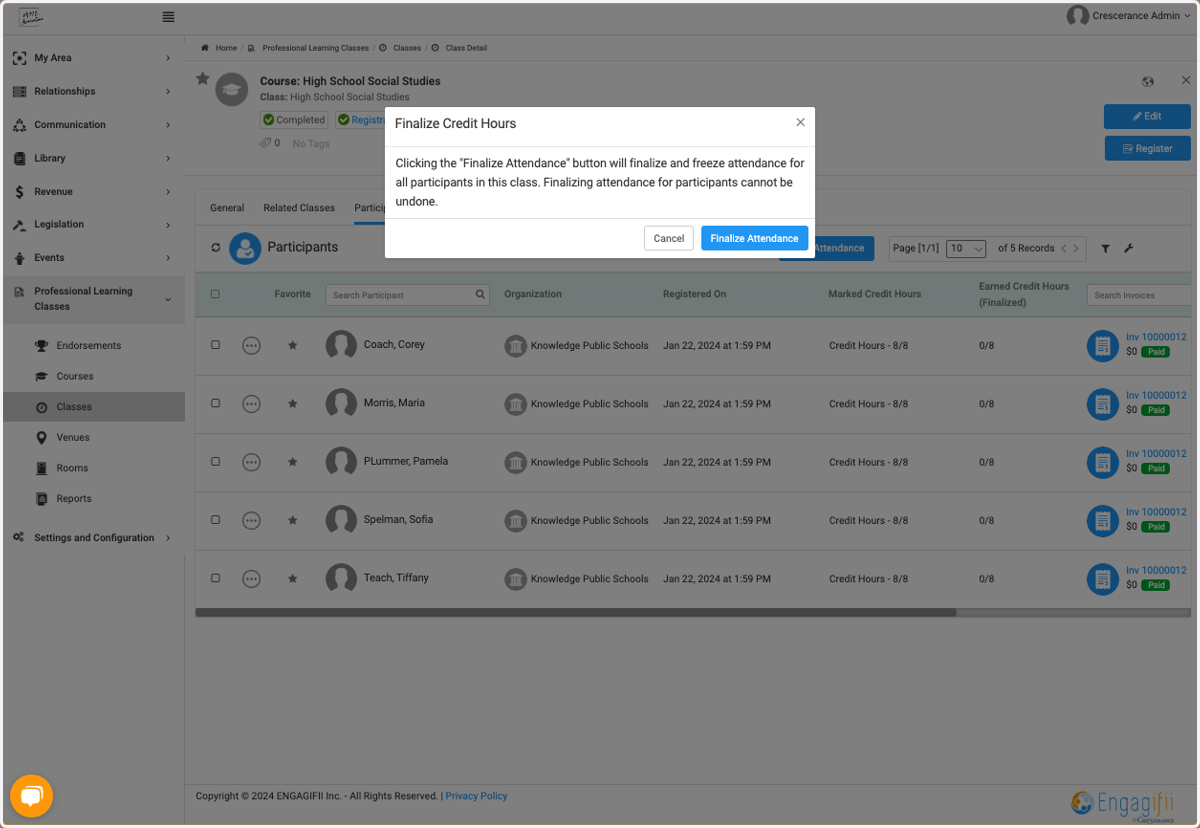Click next page arrow in pagination
The image size is (1200, 828).
pos(1076,249)
